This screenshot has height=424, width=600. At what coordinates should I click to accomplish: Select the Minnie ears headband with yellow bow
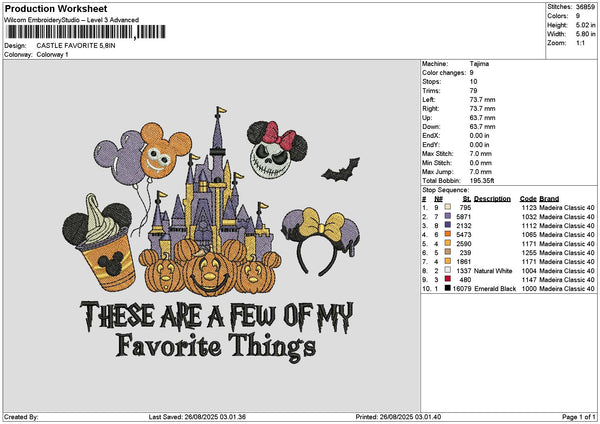pos(321,241)
